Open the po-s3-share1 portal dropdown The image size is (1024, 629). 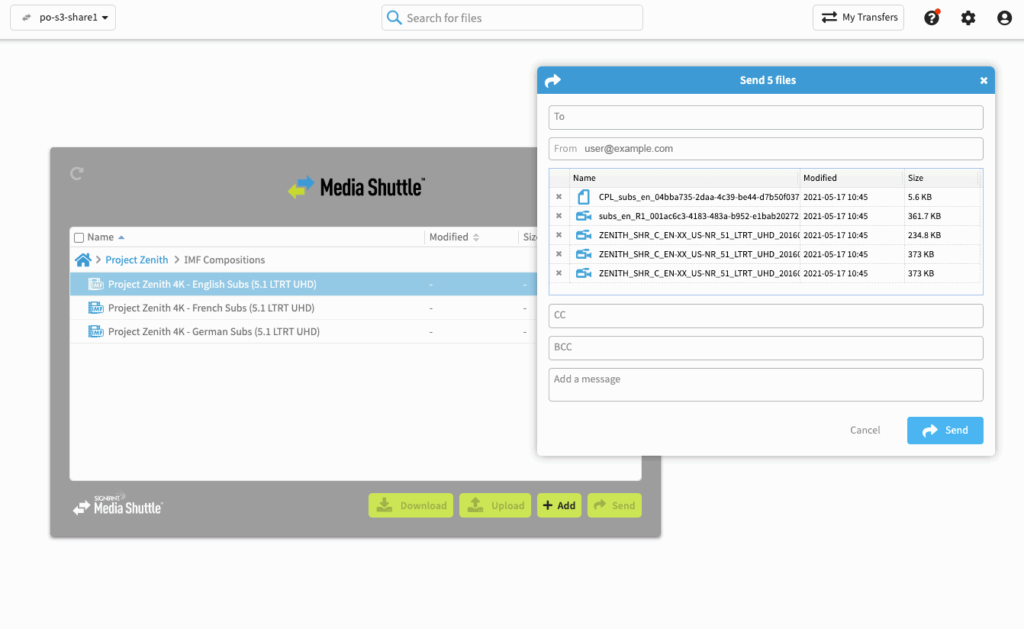tap(63, 18)
